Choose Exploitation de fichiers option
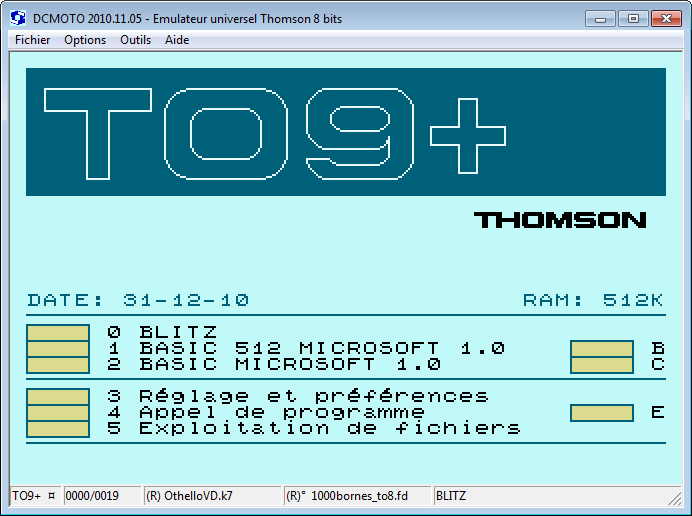 coord(314,428)
